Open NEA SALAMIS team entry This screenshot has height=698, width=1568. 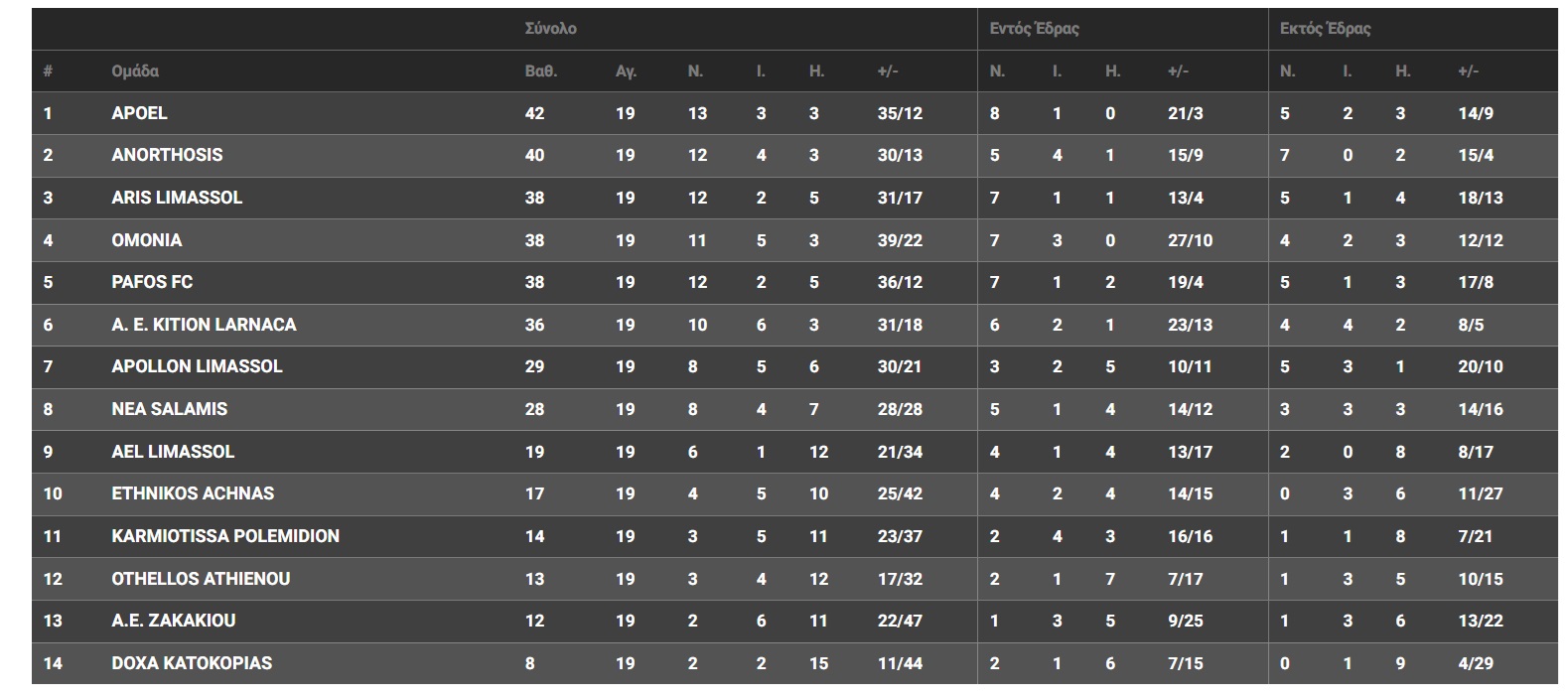click(169, 409)
